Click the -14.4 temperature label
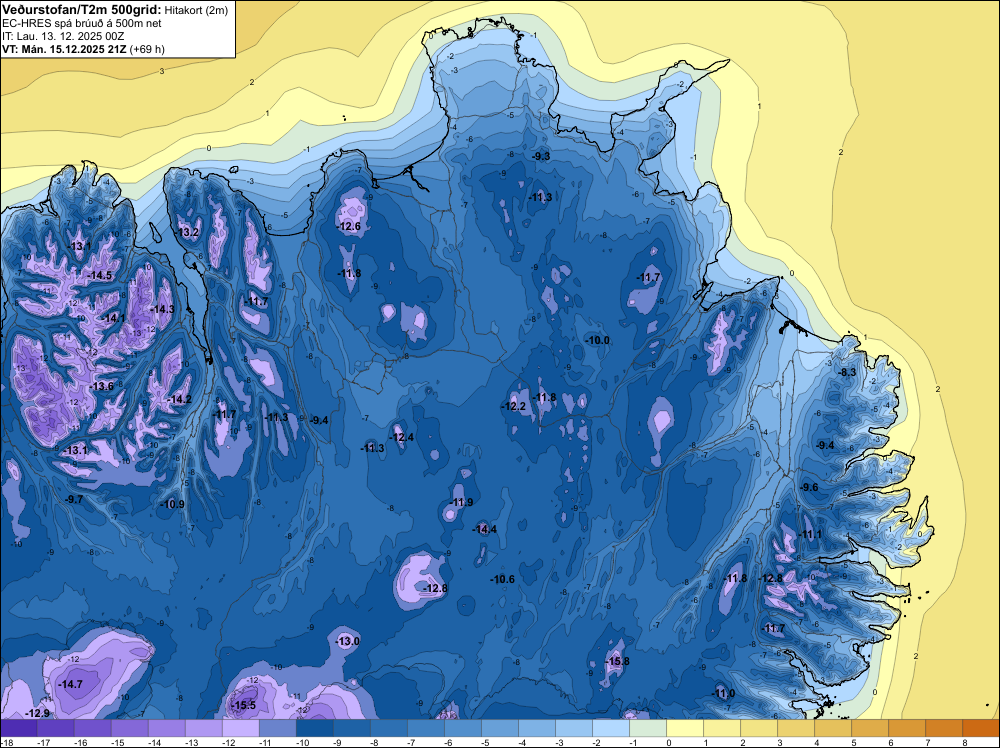Viewport: 1000px width, 748px height. 484,529
